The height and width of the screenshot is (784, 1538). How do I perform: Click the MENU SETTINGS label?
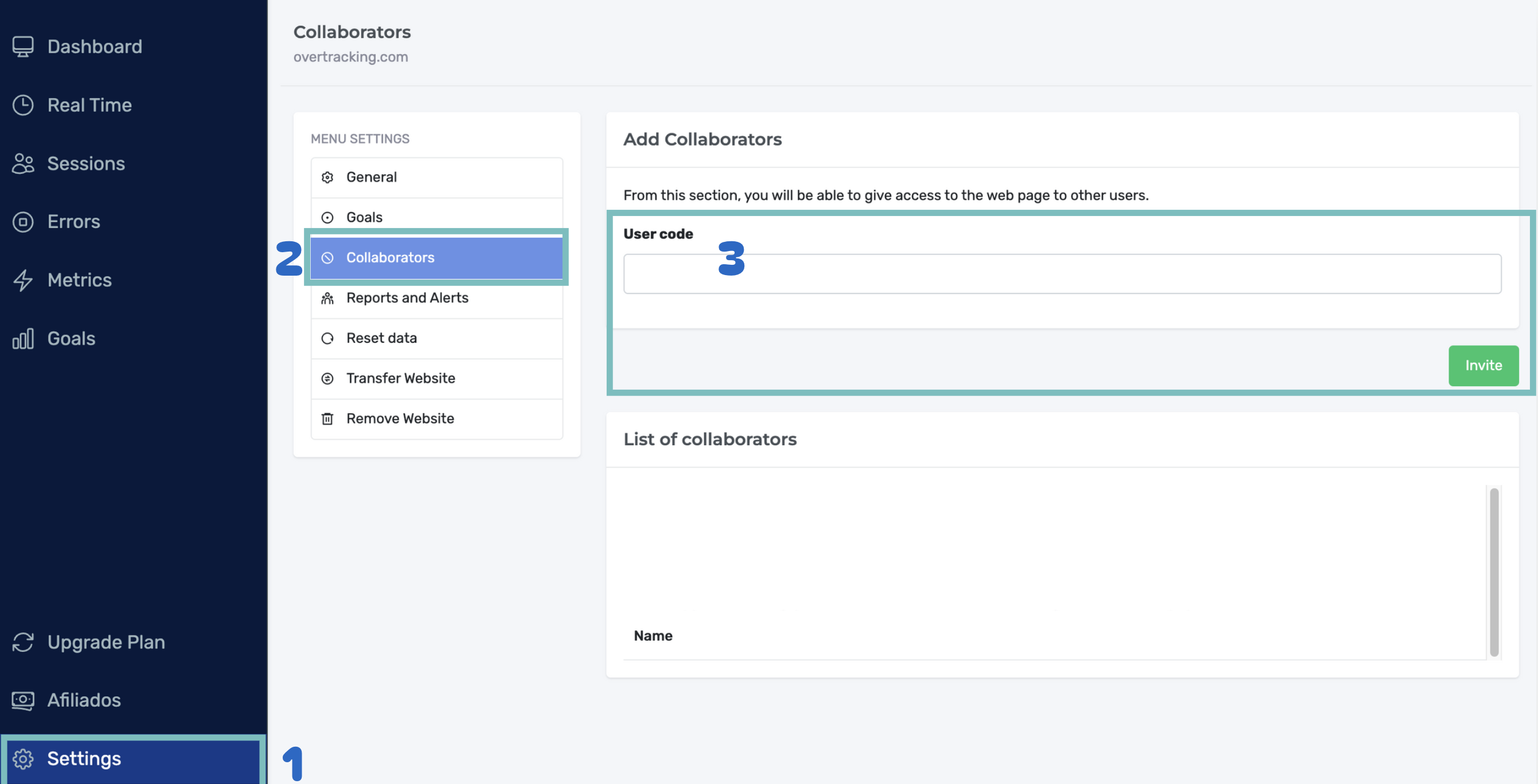[360, 139]
